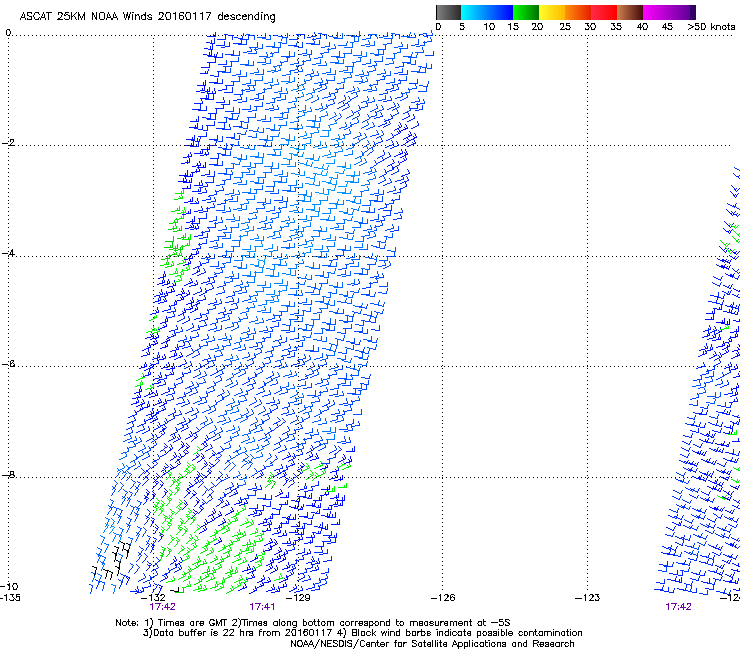Screen dimensions: 740x650
Task: Click the '-4' latitude axis label
Action: [8, 253]
